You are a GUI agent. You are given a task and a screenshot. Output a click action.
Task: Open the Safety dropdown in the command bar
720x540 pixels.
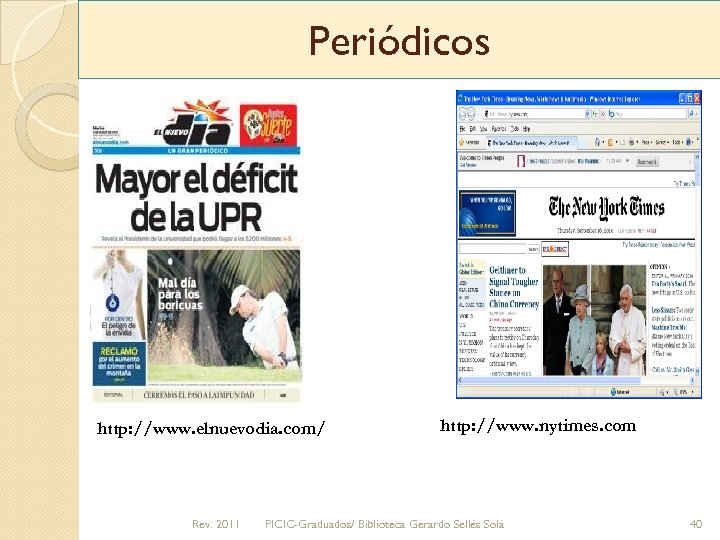[x=661, y=143]
